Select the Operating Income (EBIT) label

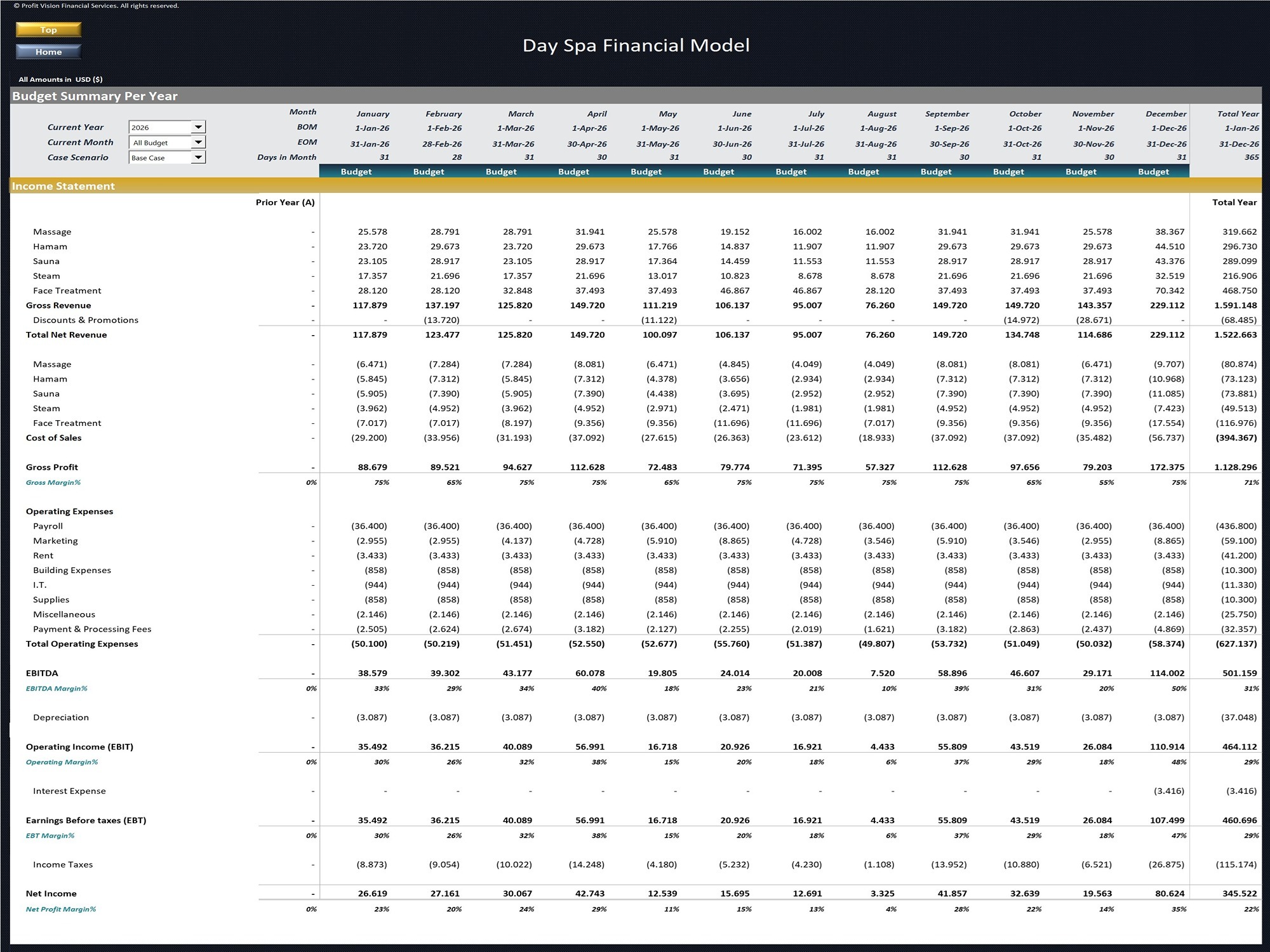pyautogui.click(x=79, y=746)
